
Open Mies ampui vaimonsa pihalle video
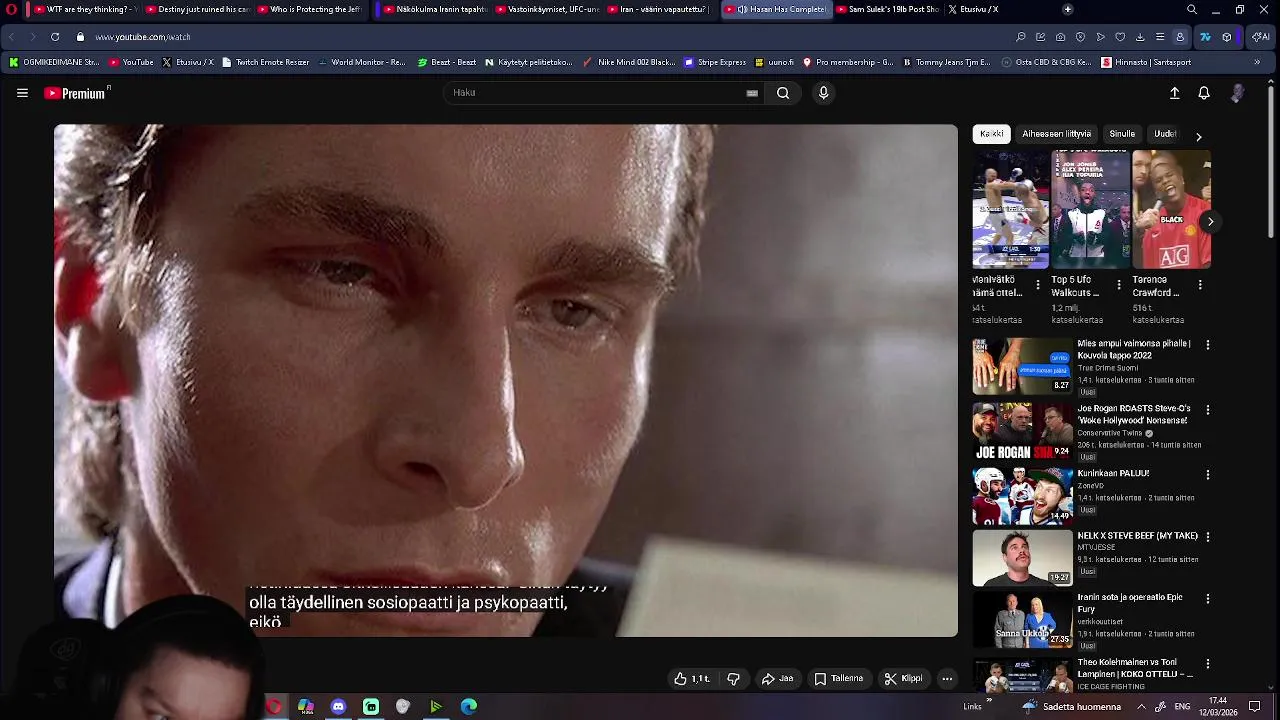[x=1022, y=366]
